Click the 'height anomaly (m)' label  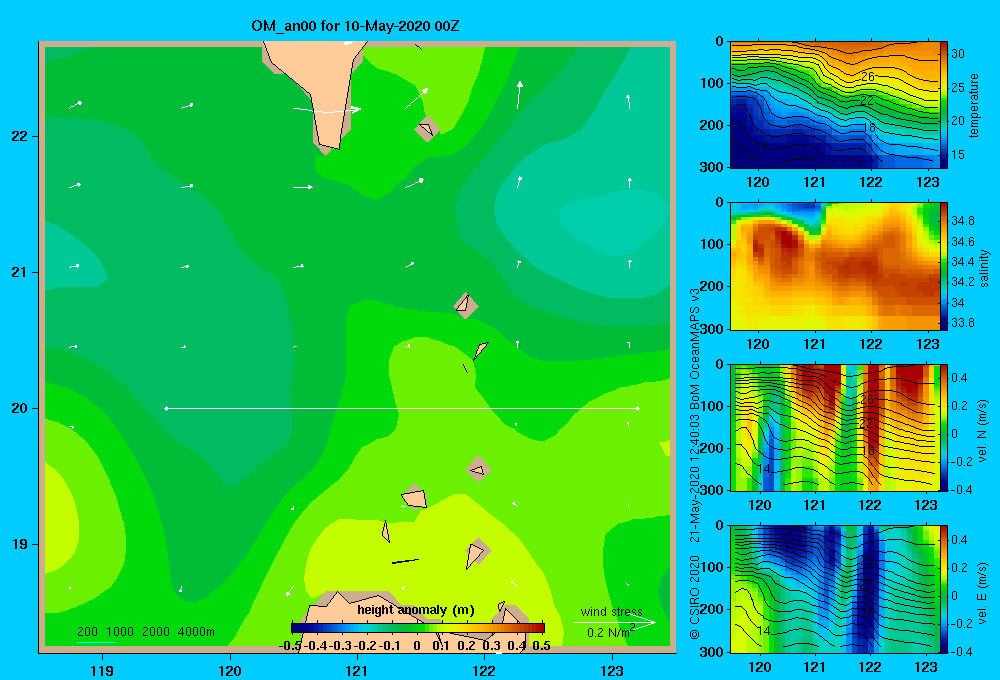[415, 610]
